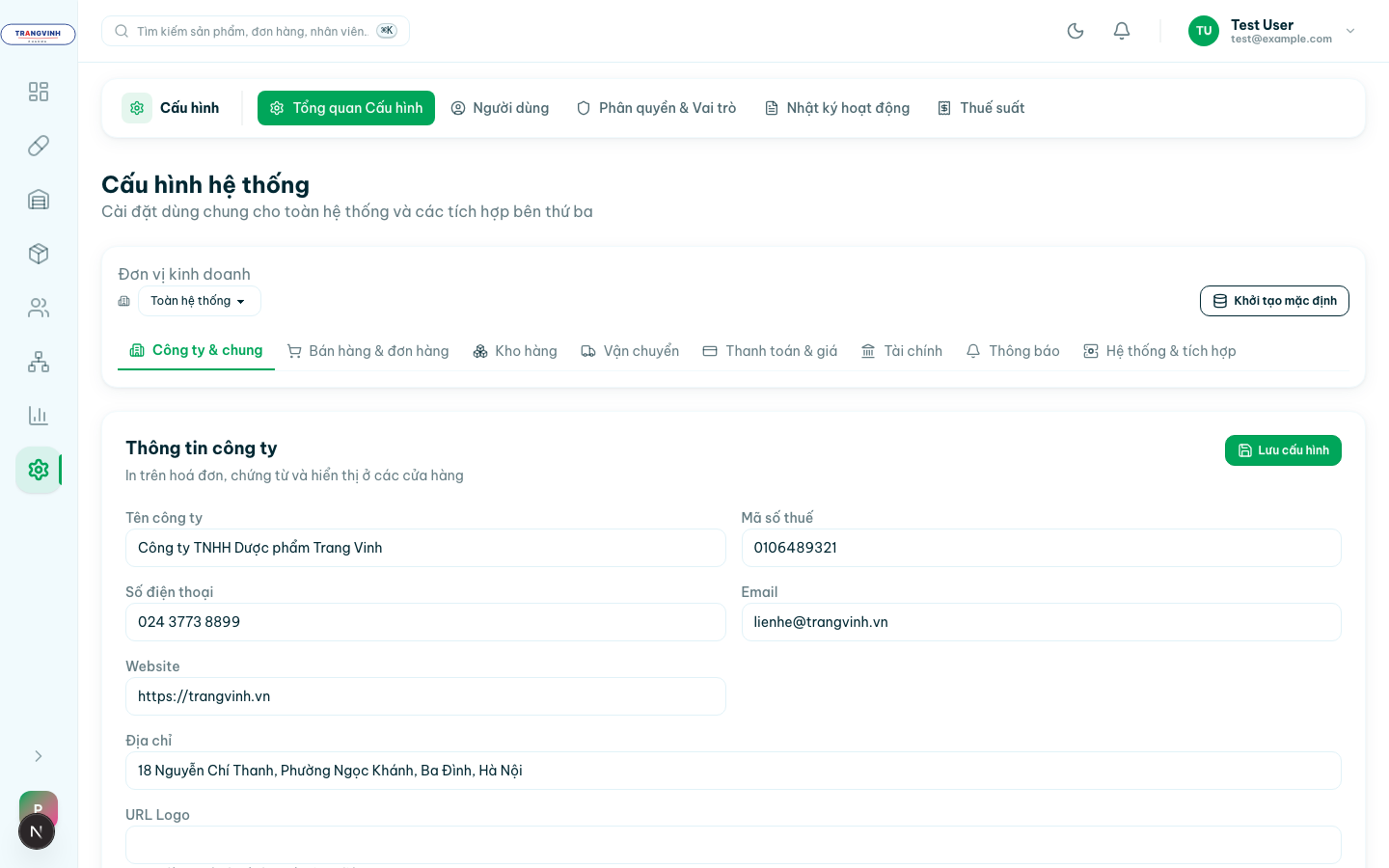Click the "Cấu hình hệ thống" page heading
The height and width of the screenshot is (868, 1389).
tap(205, 184)
